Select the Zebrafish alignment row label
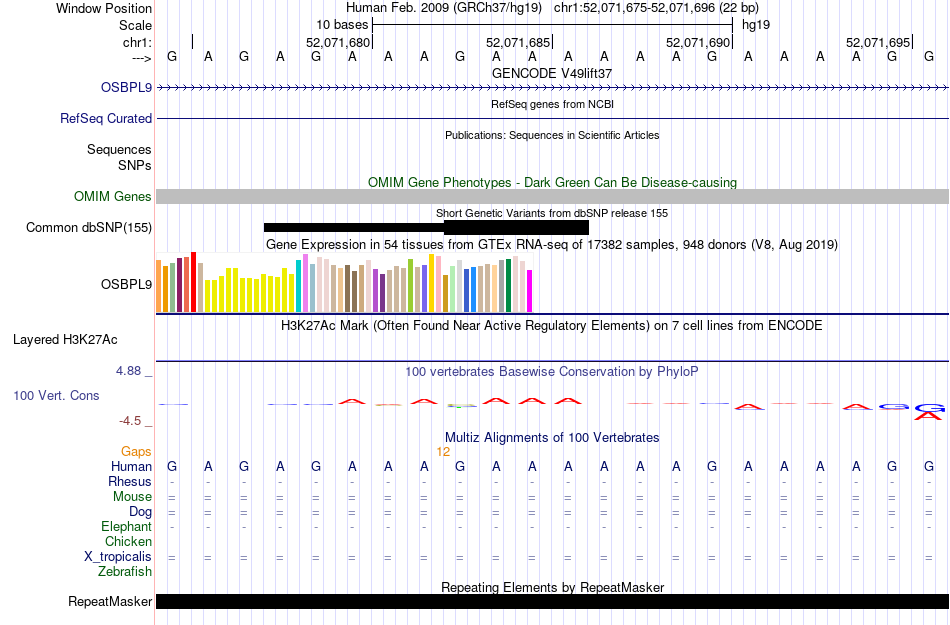950x625 pixels. pos(125,571)
